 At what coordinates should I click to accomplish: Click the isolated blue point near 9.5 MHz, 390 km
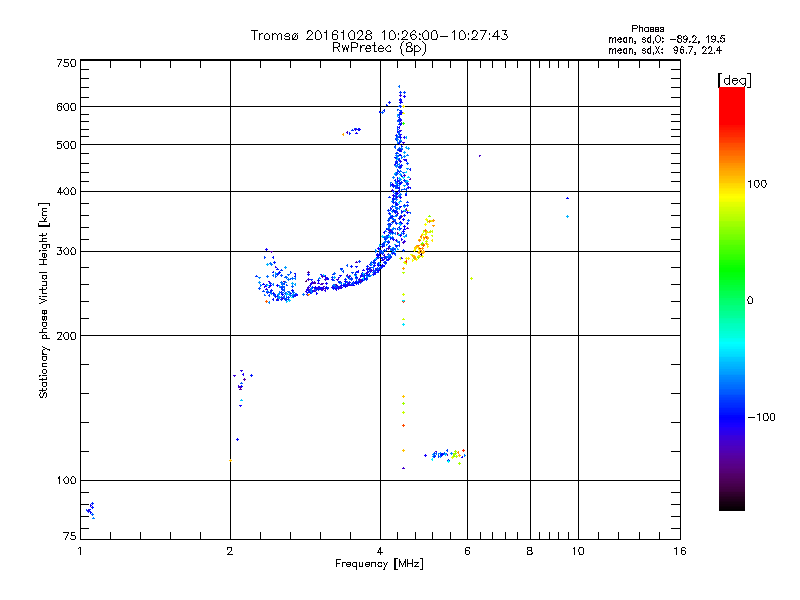[x=567, y=198]
